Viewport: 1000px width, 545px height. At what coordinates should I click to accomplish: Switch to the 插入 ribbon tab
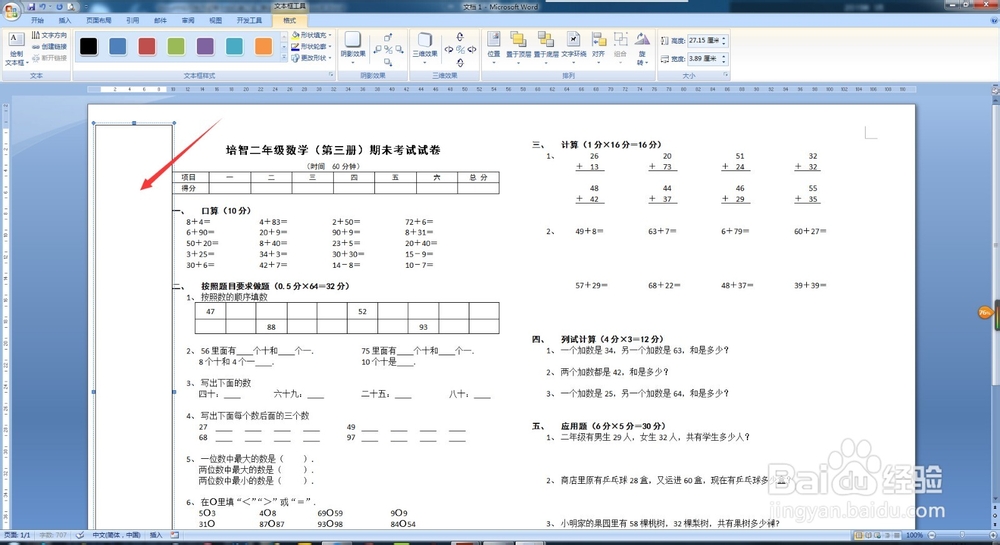coord(65,20)
